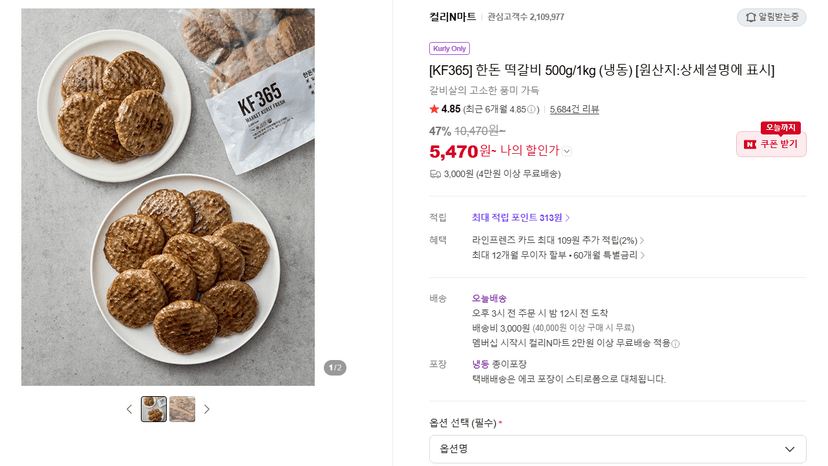Image resolution: width=828 pixels, height=466 pixels.
Task: Click the bell icon for store alerts
Action: (x=750, y=17)
